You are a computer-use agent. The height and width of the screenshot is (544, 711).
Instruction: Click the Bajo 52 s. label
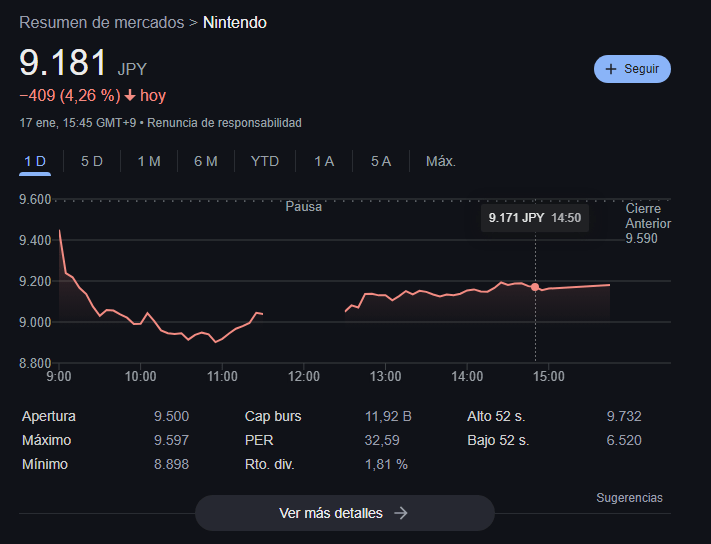[498, 440]
